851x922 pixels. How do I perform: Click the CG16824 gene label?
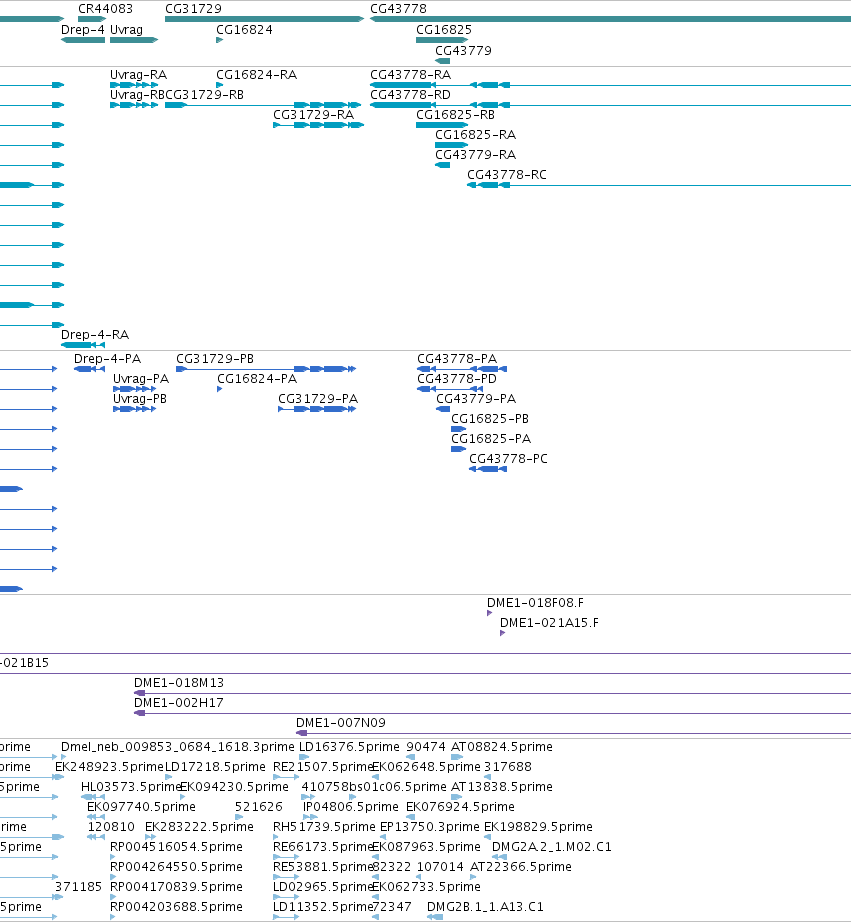coord(245,30)
